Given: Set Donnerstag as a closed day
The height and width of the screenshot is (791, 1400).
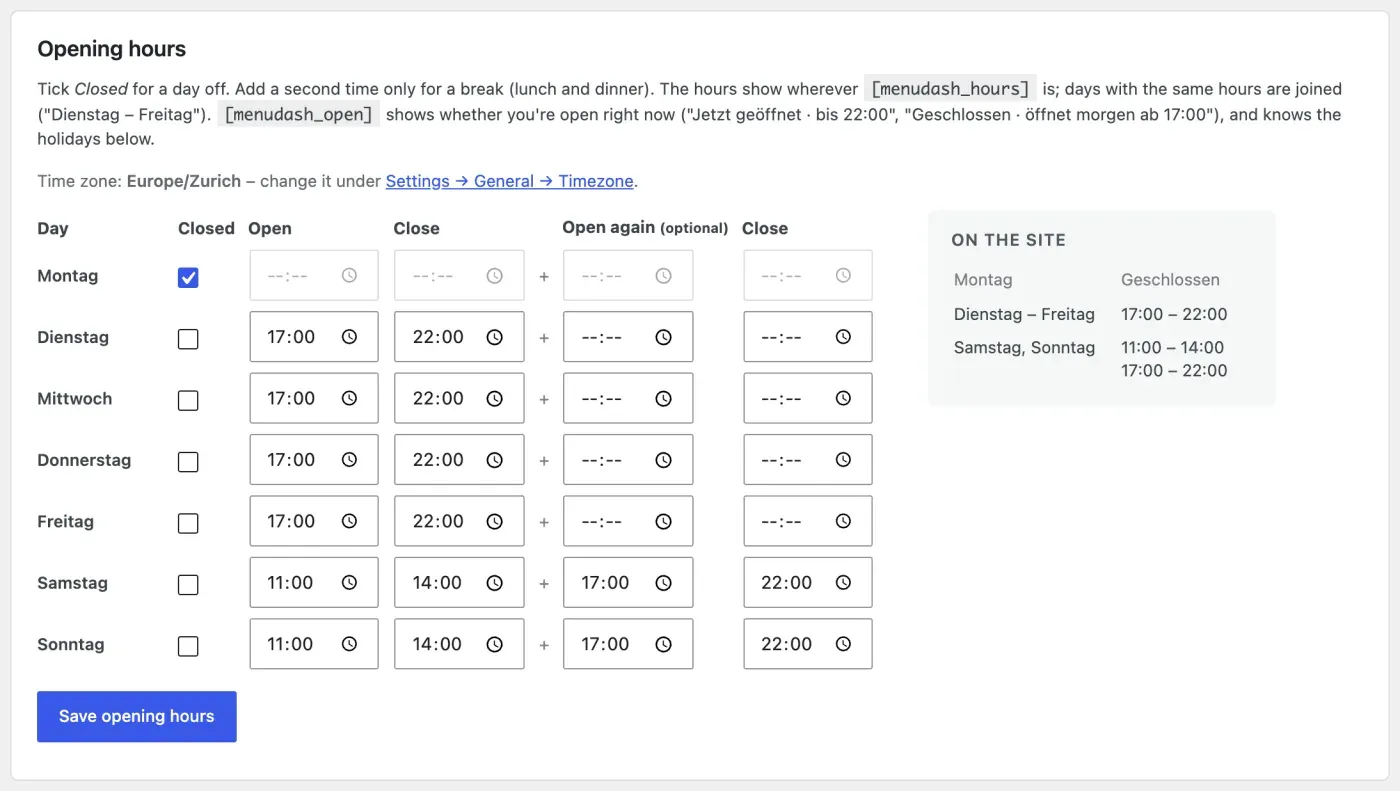Looking at the screenshot, I should click(x=188, y=462).
